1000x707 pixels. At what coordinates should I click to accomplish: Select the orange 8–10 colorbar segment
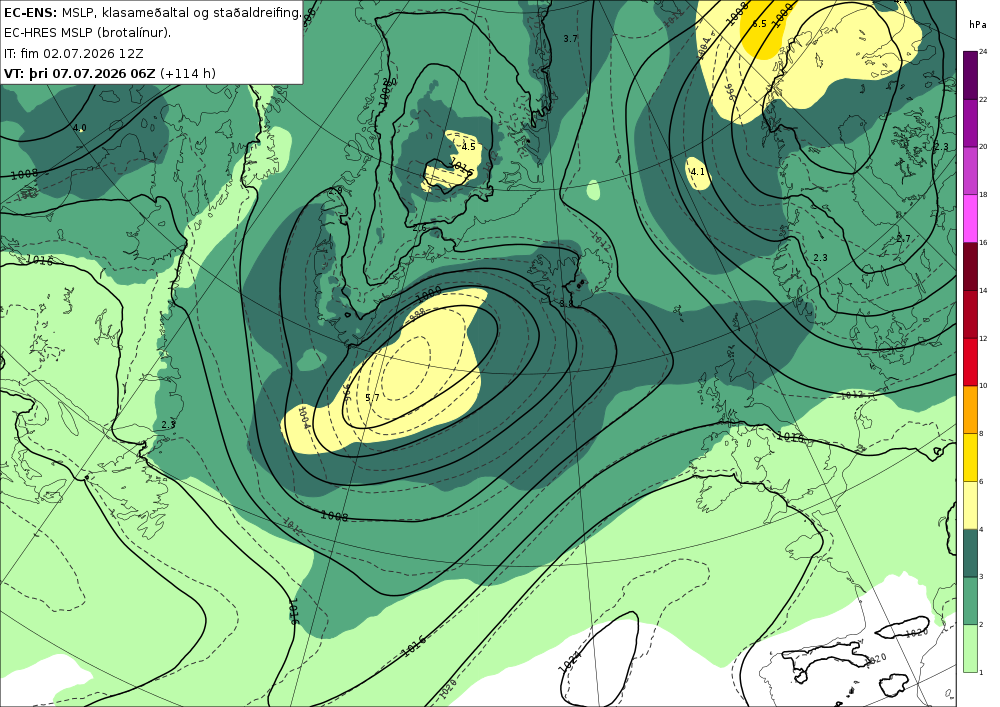[970, 410]
